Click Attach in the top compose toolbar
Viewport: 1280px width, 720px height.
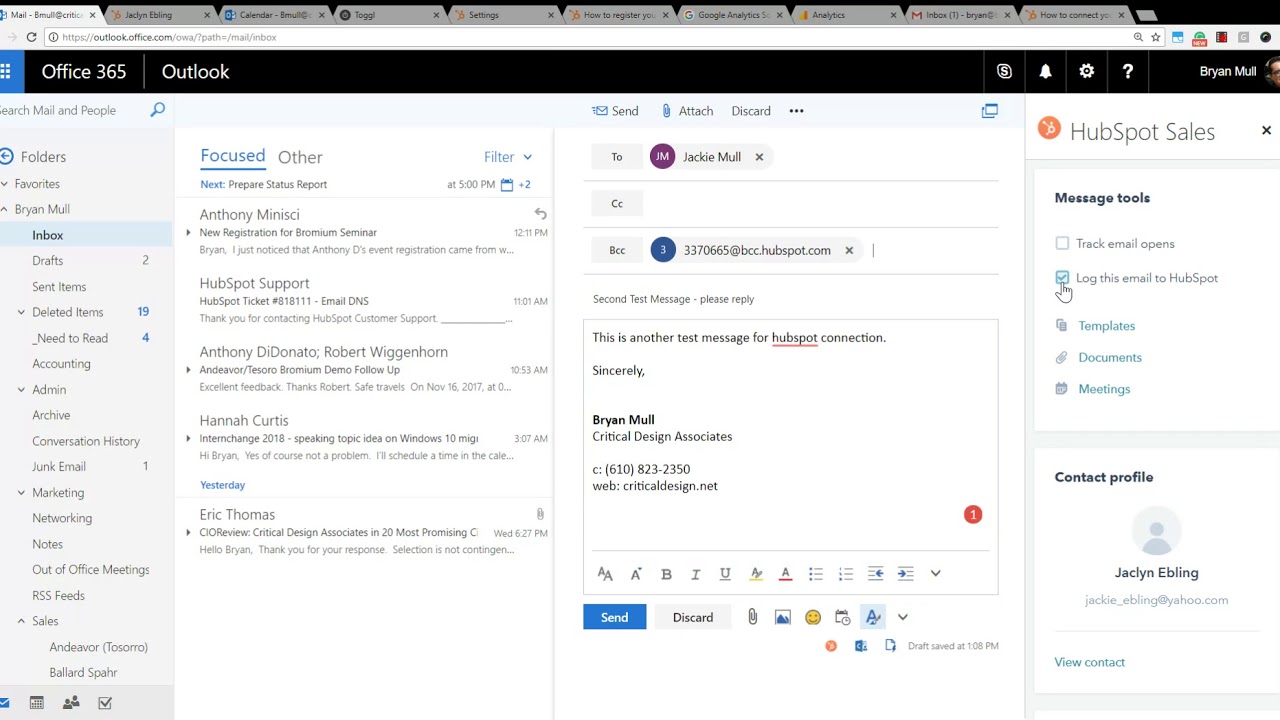click(x=687, y=111)
